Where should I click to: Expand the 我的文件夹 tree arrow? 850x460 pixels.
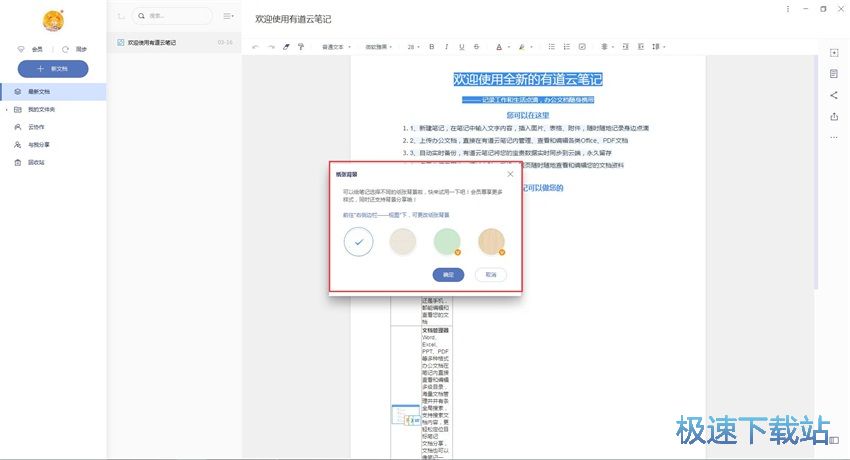(7, 109)
